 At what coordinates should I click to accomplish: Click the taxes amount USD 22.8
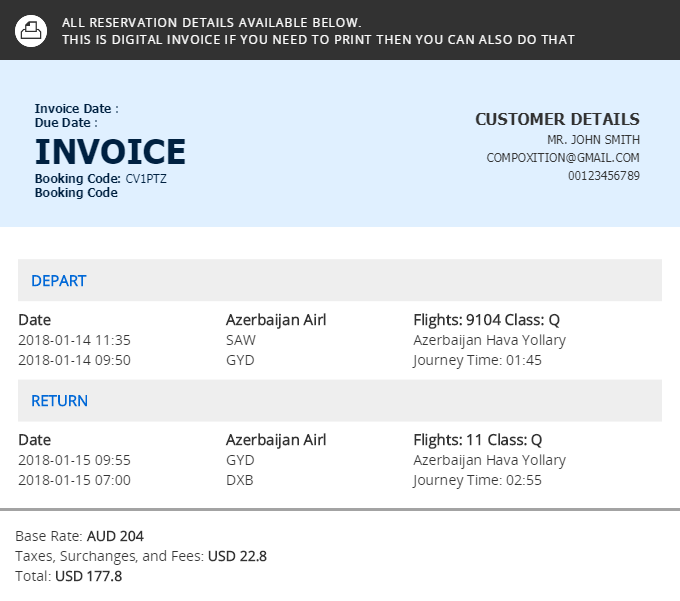pyautogui.click(x=237, y=556)
